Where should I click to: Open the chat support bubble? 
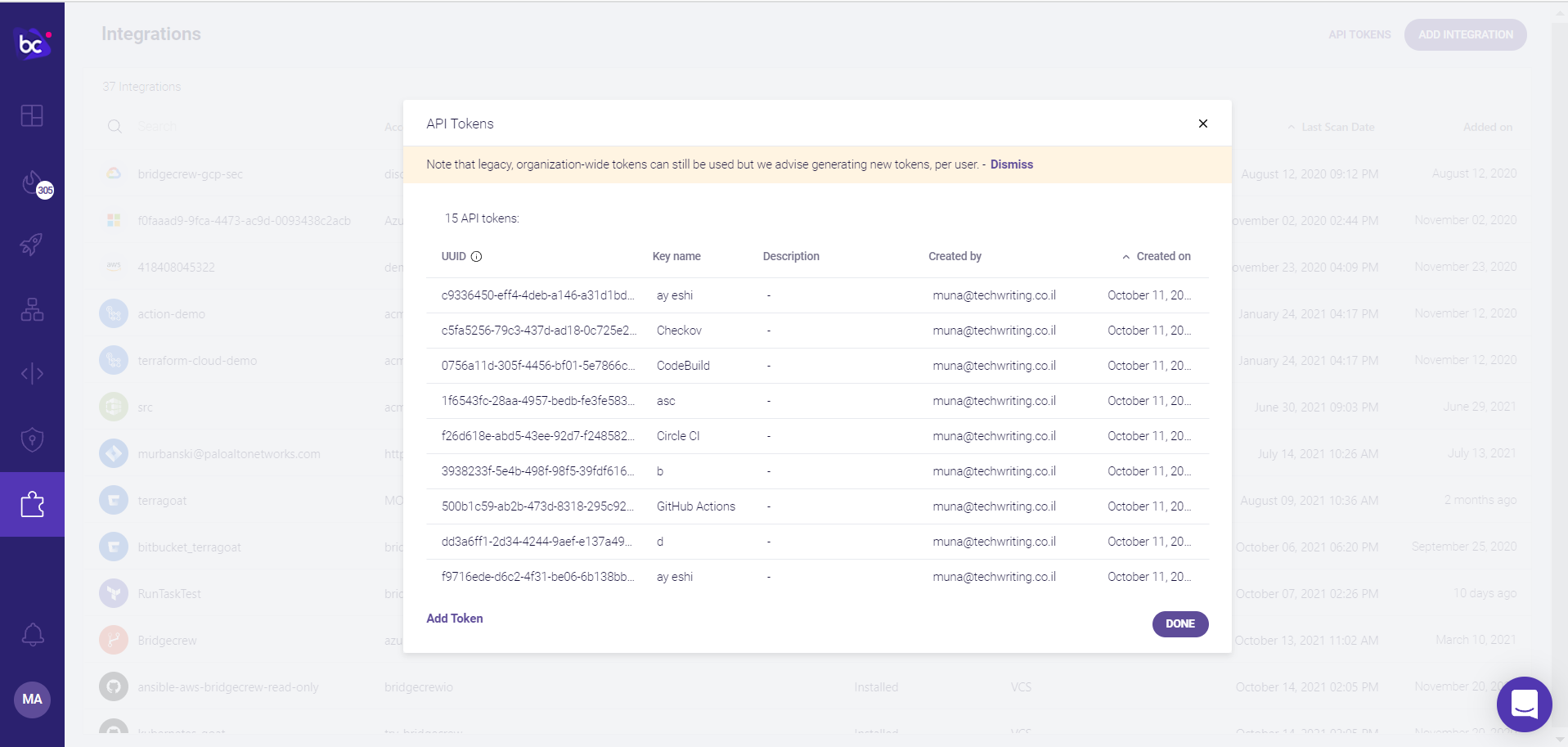click(x=1524, y=704)
